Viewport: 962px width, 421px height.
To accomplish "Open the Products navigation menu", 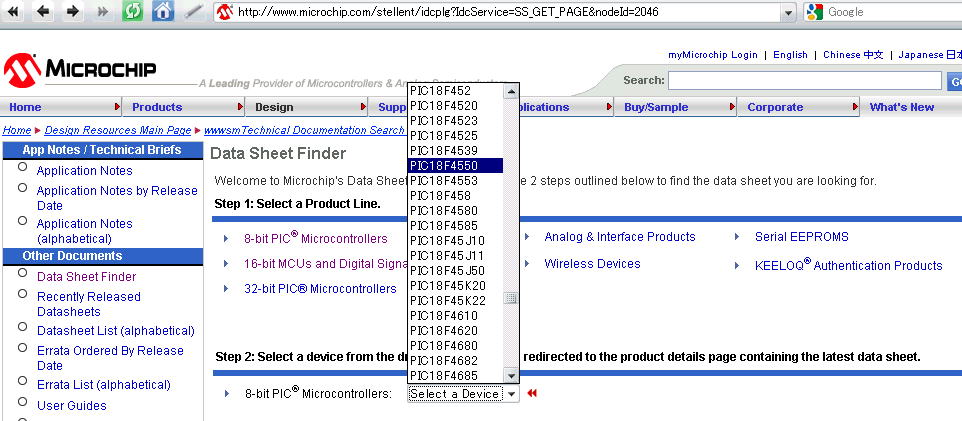I will click(x=184, y=107).
